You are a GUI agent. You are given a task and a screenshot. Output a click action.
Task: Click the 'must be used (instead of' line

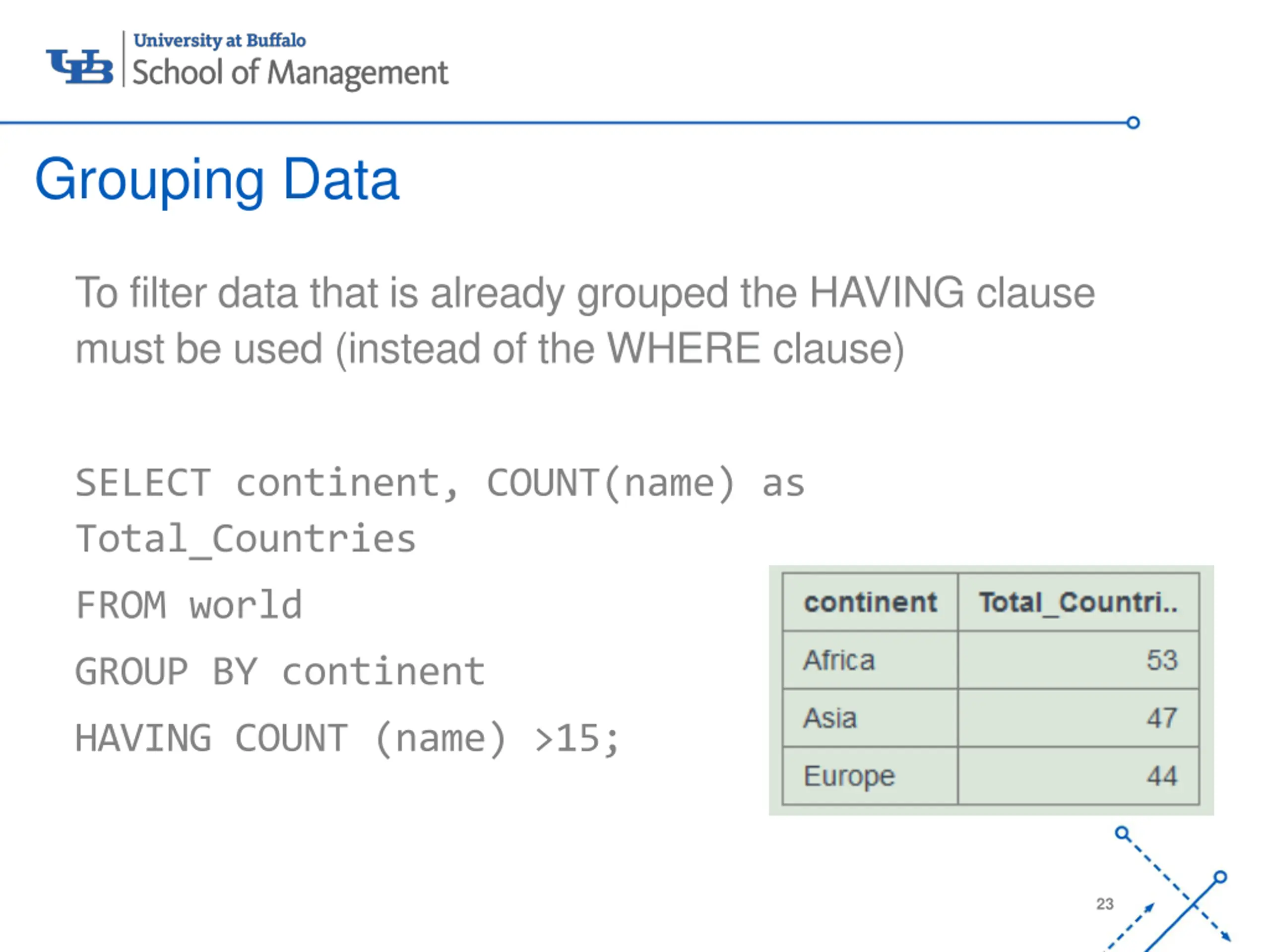[x=490, y=349]
